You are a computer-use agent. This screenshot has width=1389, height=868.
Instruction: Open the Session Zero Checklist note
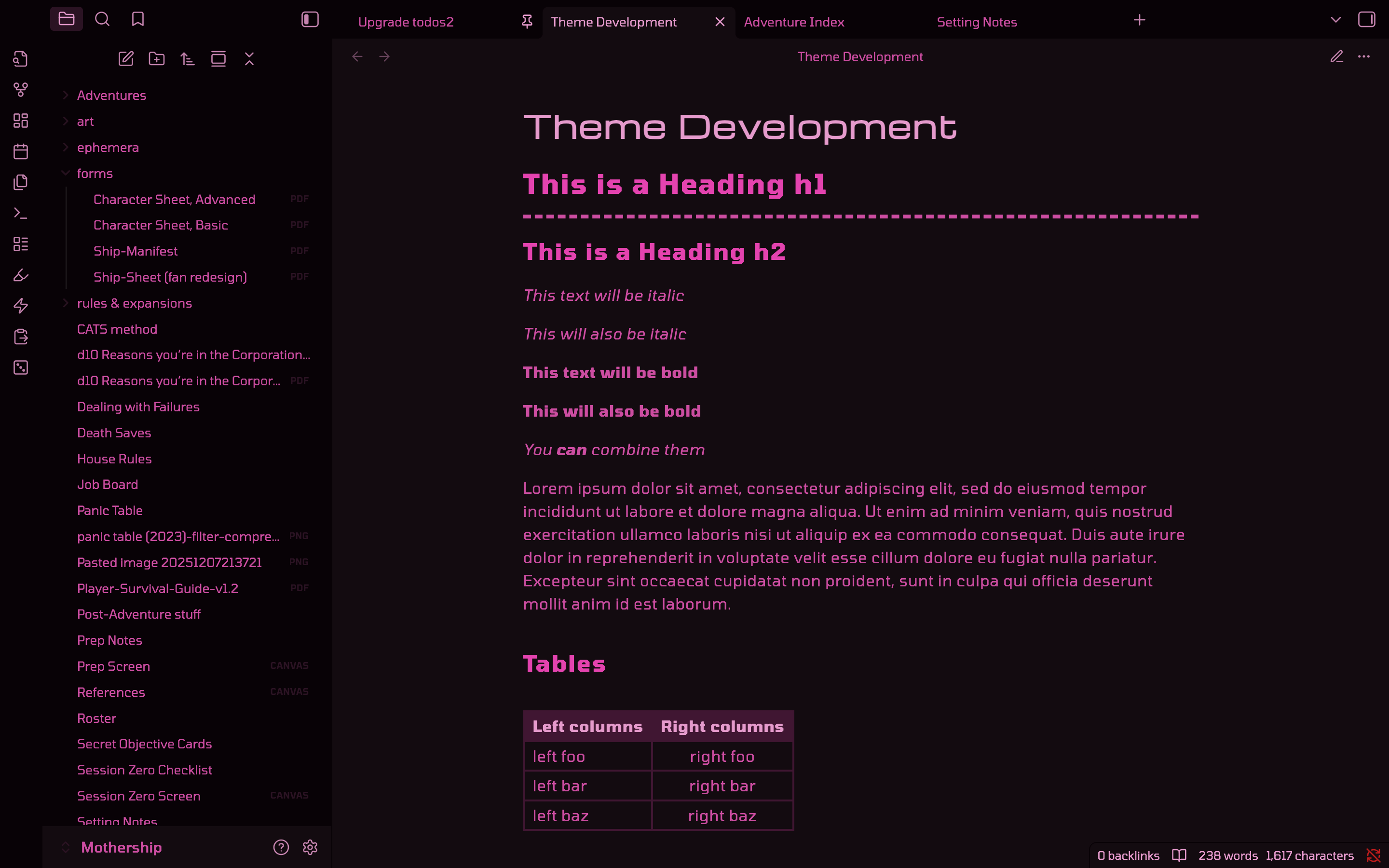click(x=145, y=770)
